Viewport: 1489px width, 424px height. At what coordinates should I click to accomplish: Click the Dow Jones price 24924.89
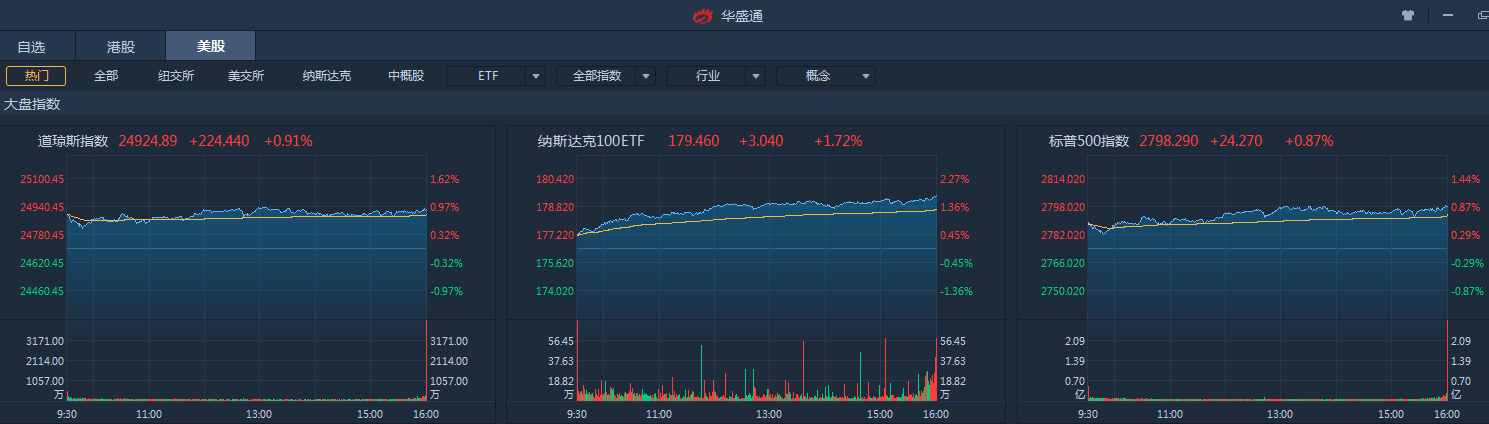(148, 141)
